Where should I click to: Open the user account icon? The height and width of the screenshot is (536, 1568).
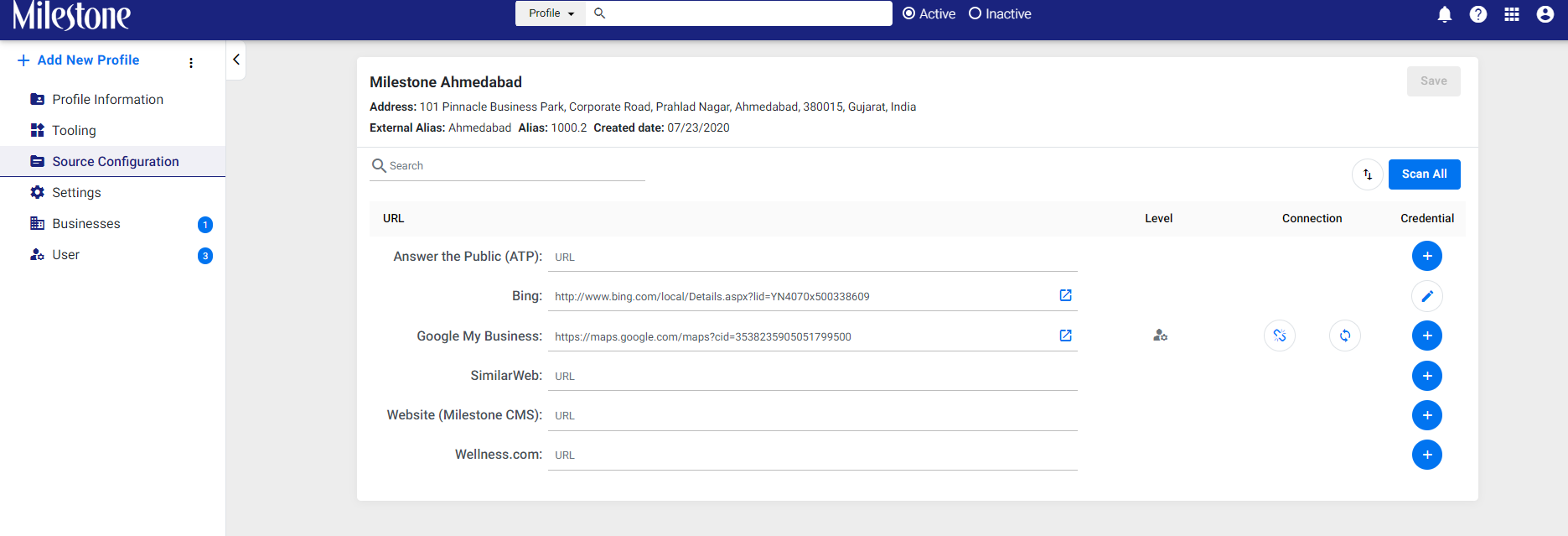1545,14
